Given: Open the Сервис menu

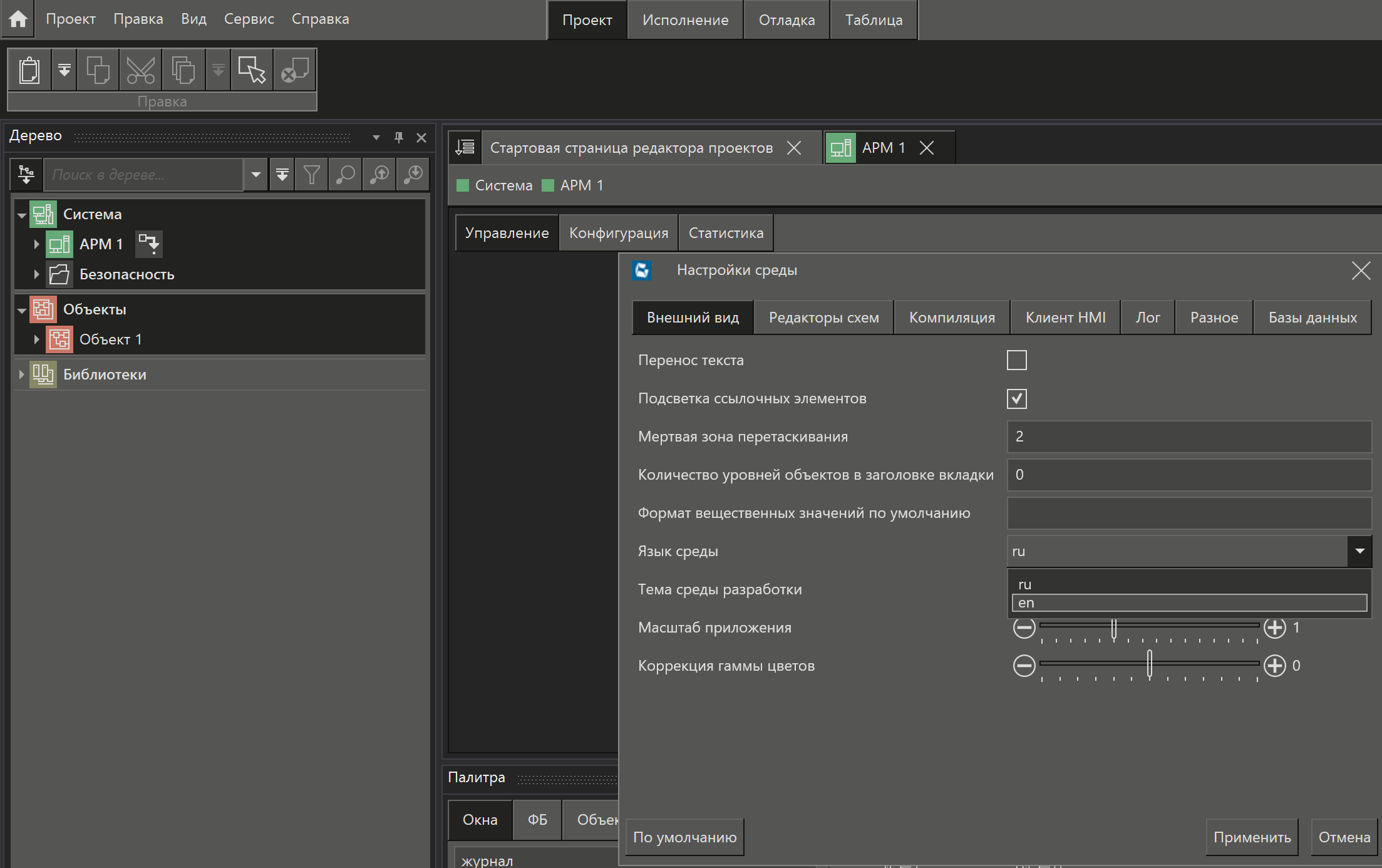Looking at the screenshot, I should point(249,19).
